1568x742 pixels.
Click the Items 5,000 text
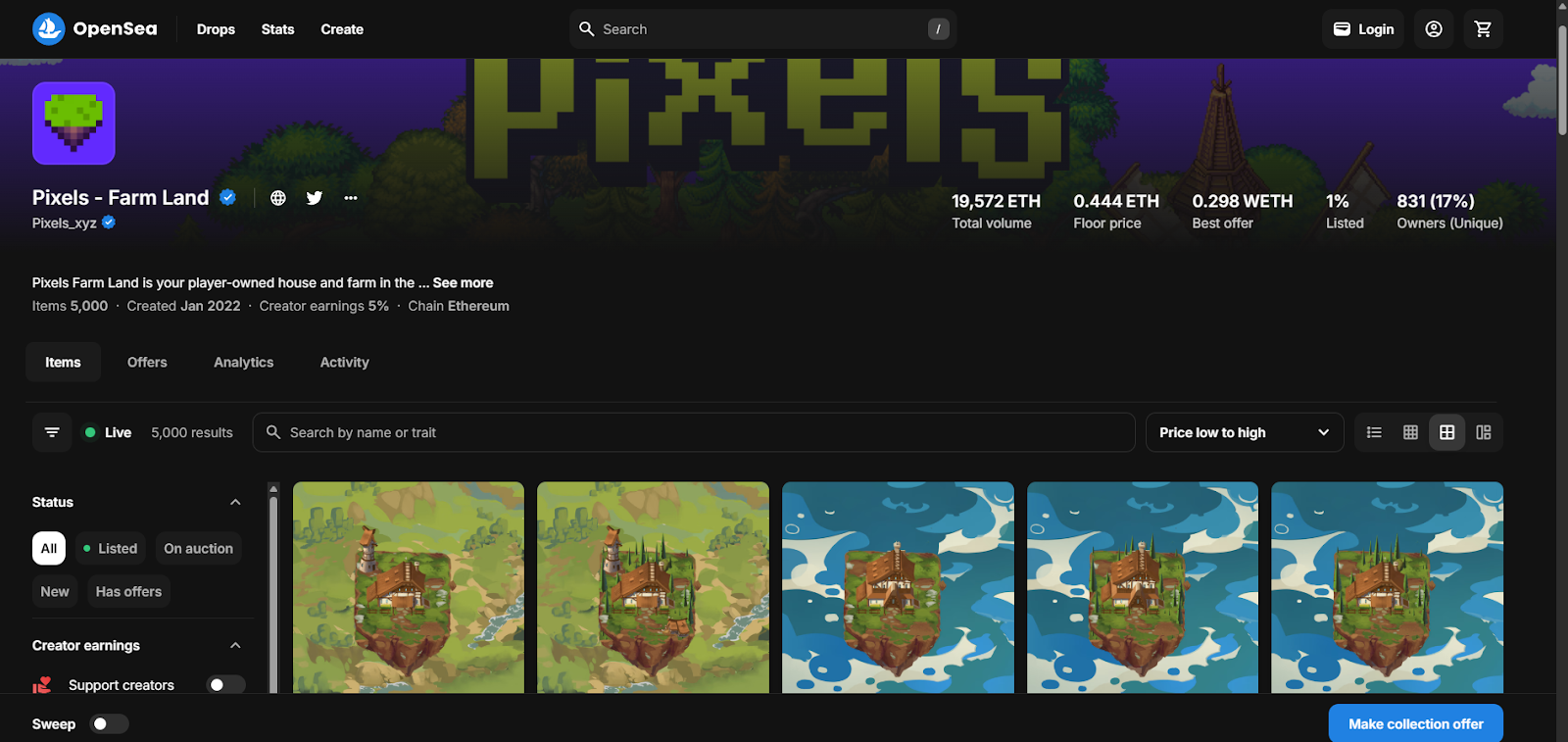70,306
